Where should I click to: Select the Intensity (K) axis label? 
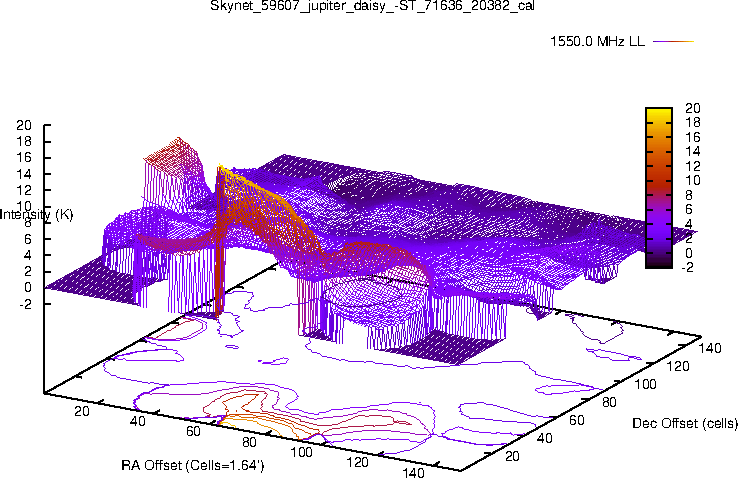coord(37,215)
